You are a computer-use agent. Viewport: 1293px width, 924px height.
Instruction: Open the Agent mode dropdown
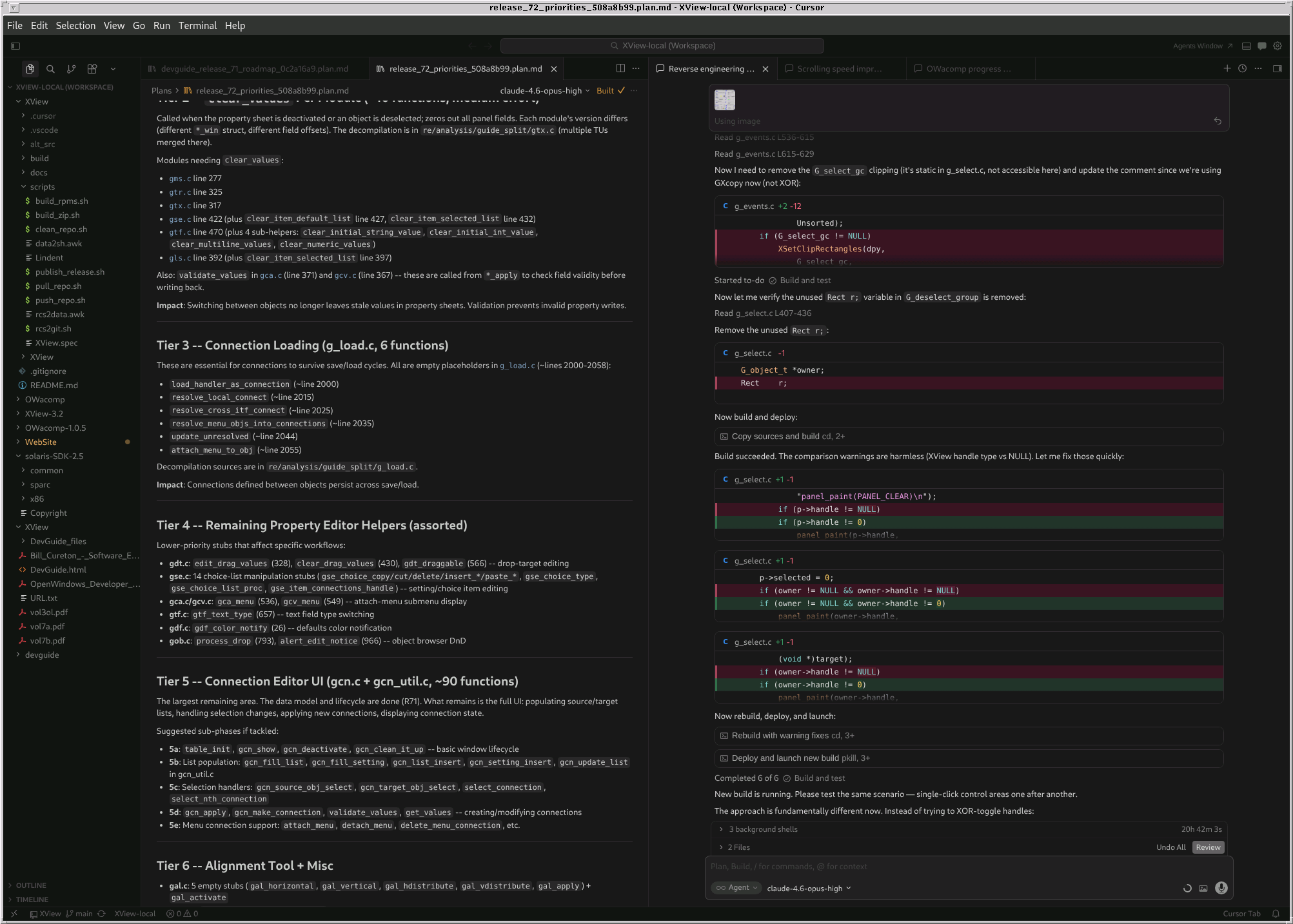(x=736, y=888)
